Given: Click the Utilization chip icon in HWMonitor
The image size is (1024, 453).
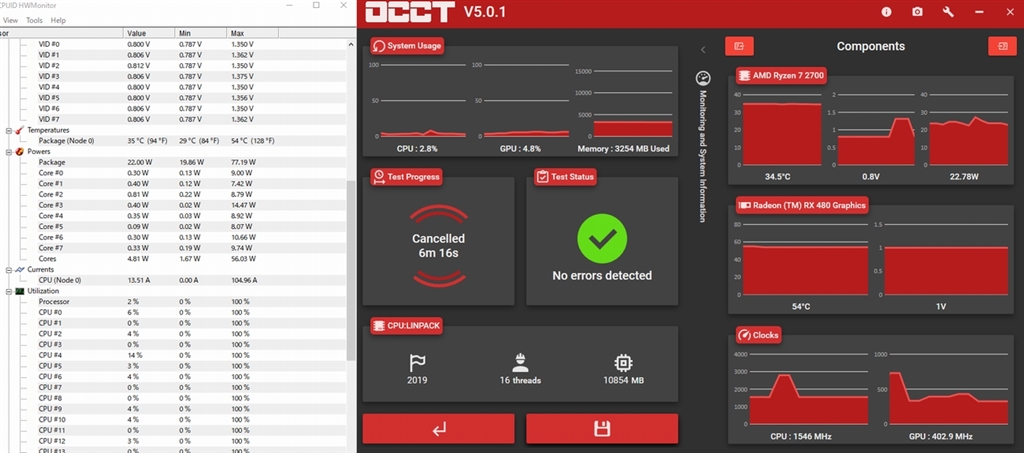Looking at the screenshot, I should pos(20,291).
